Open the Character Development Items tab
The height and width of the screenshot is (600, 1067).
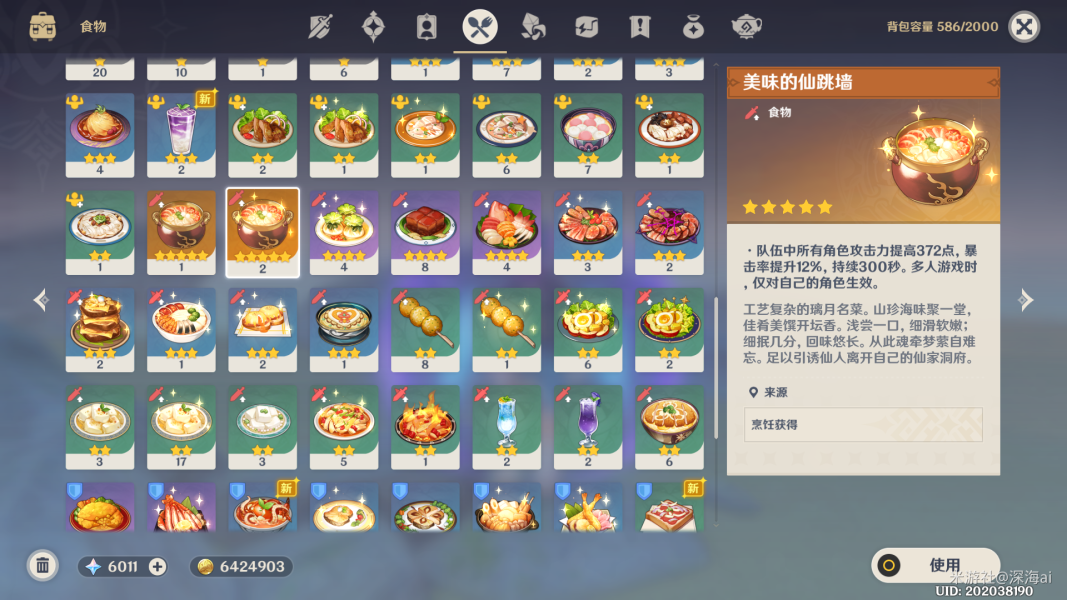point(427,27)
